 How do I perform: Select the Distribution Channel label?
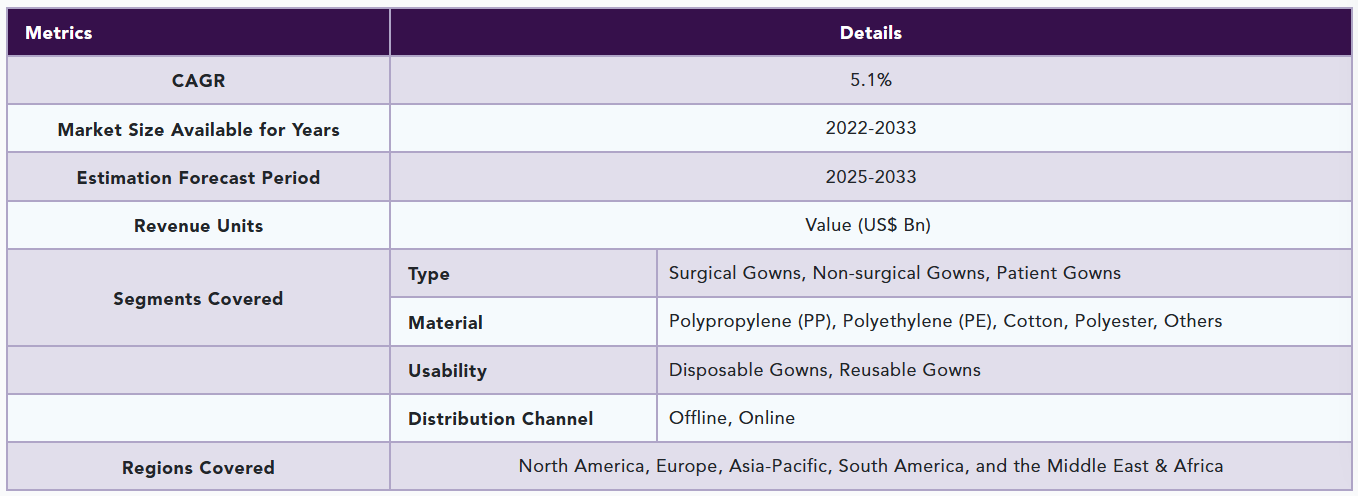click(x=500, y=418)
